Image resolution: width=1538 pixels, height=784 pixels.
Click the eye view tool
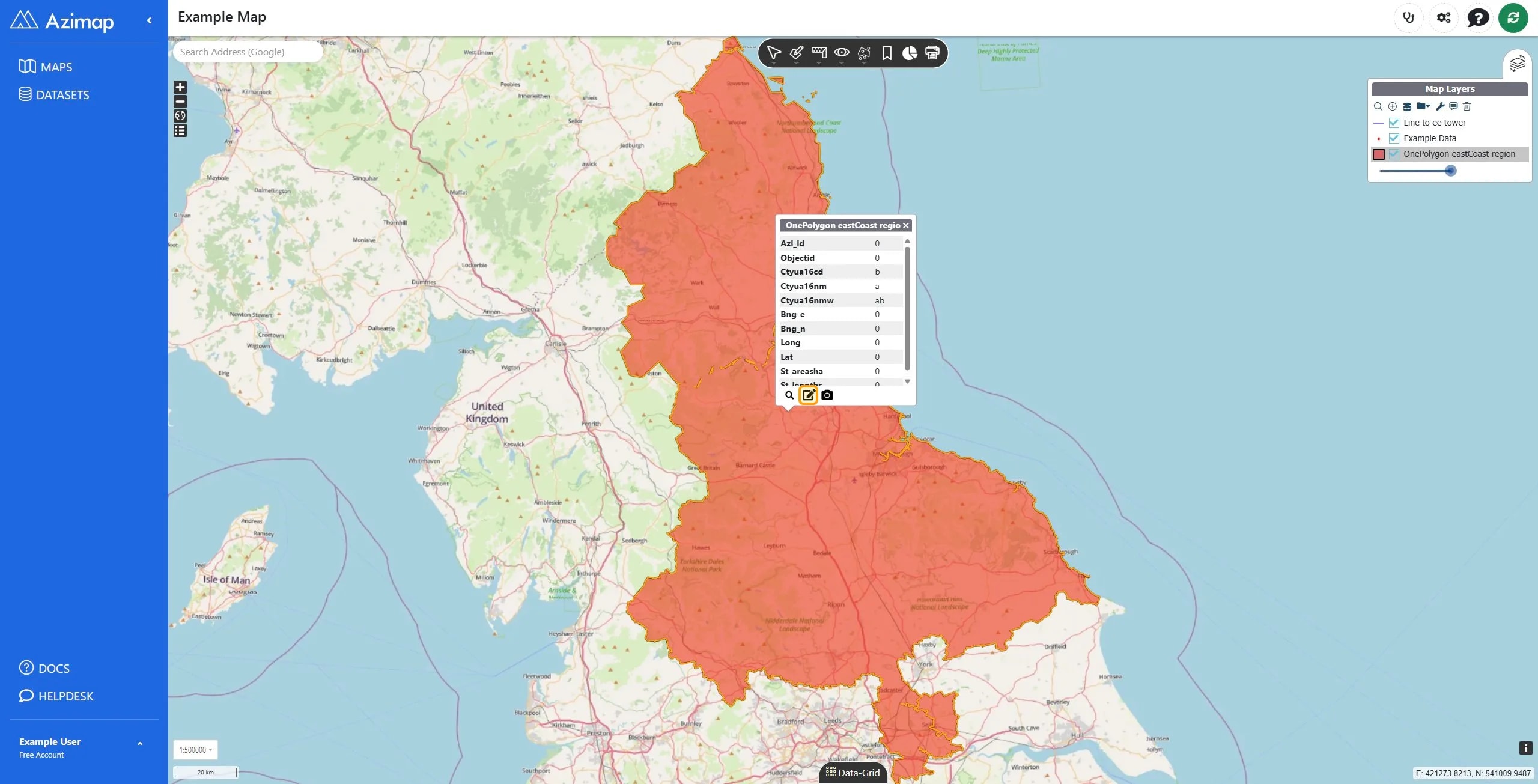(842, 53)
